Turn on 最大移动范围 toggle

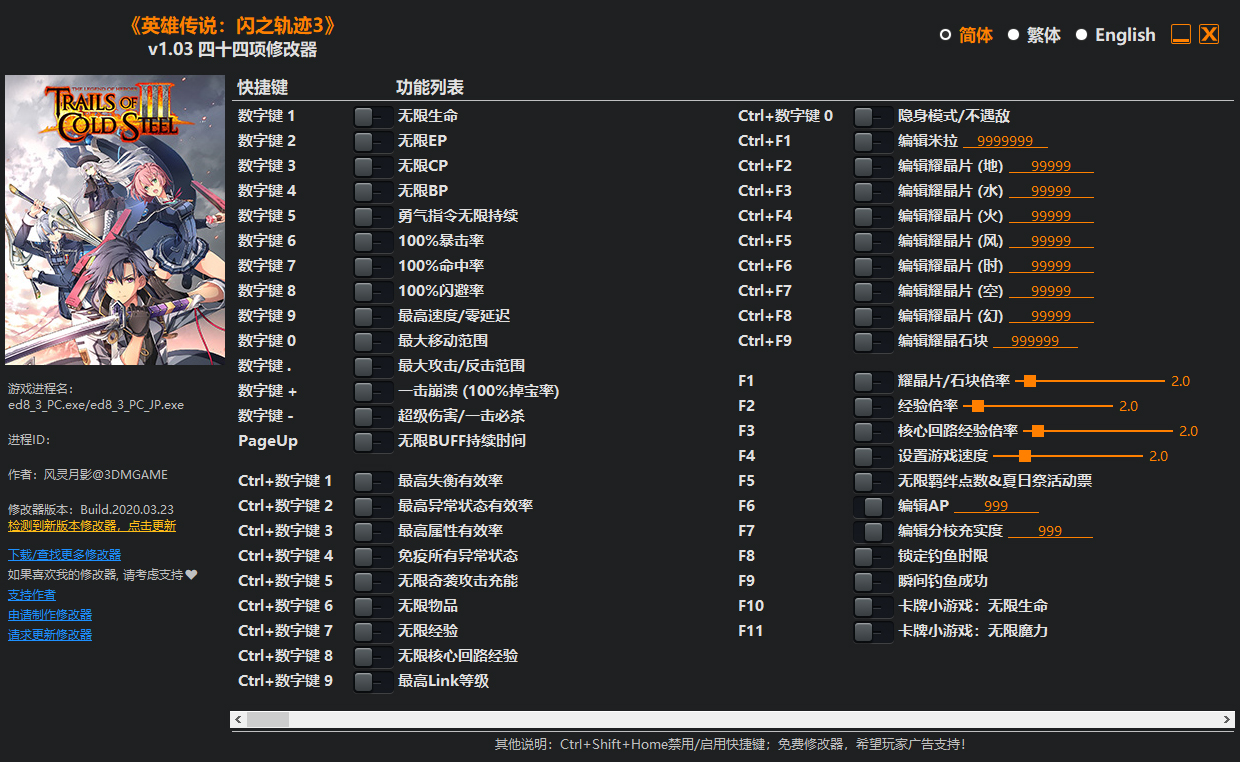373,341
